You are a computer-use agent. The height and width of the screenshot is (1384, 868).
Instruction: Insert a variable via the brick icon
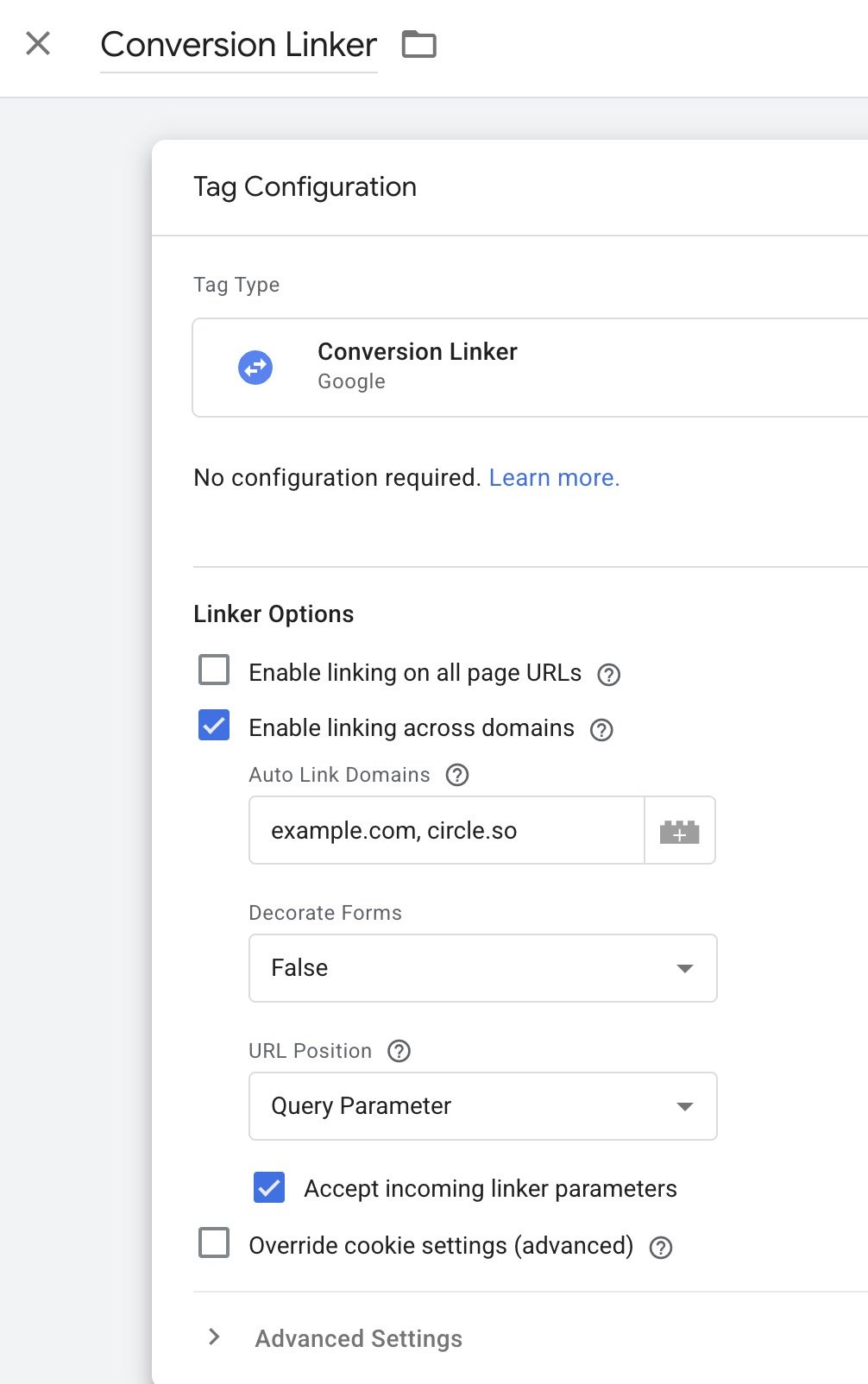point(680,830)
